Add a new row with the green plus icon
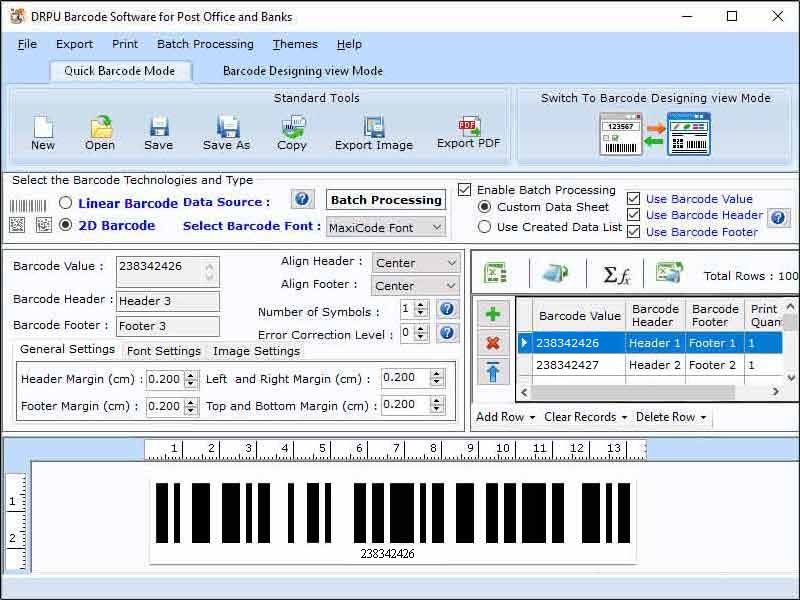This screenshot has width=800, height=600. 492,314
